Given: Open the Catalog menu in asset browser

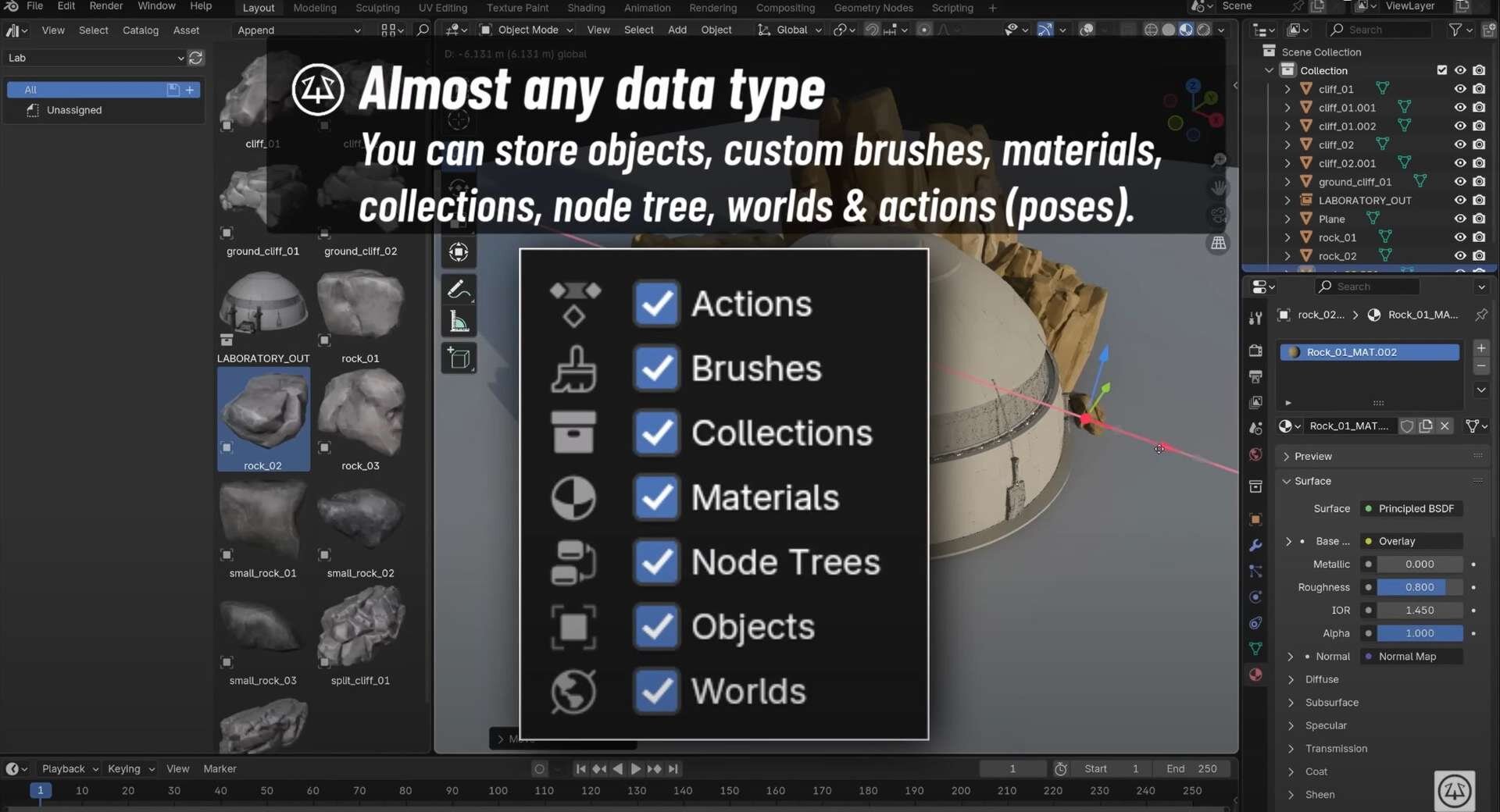Looking at the screenshot, I should (141, 30).
